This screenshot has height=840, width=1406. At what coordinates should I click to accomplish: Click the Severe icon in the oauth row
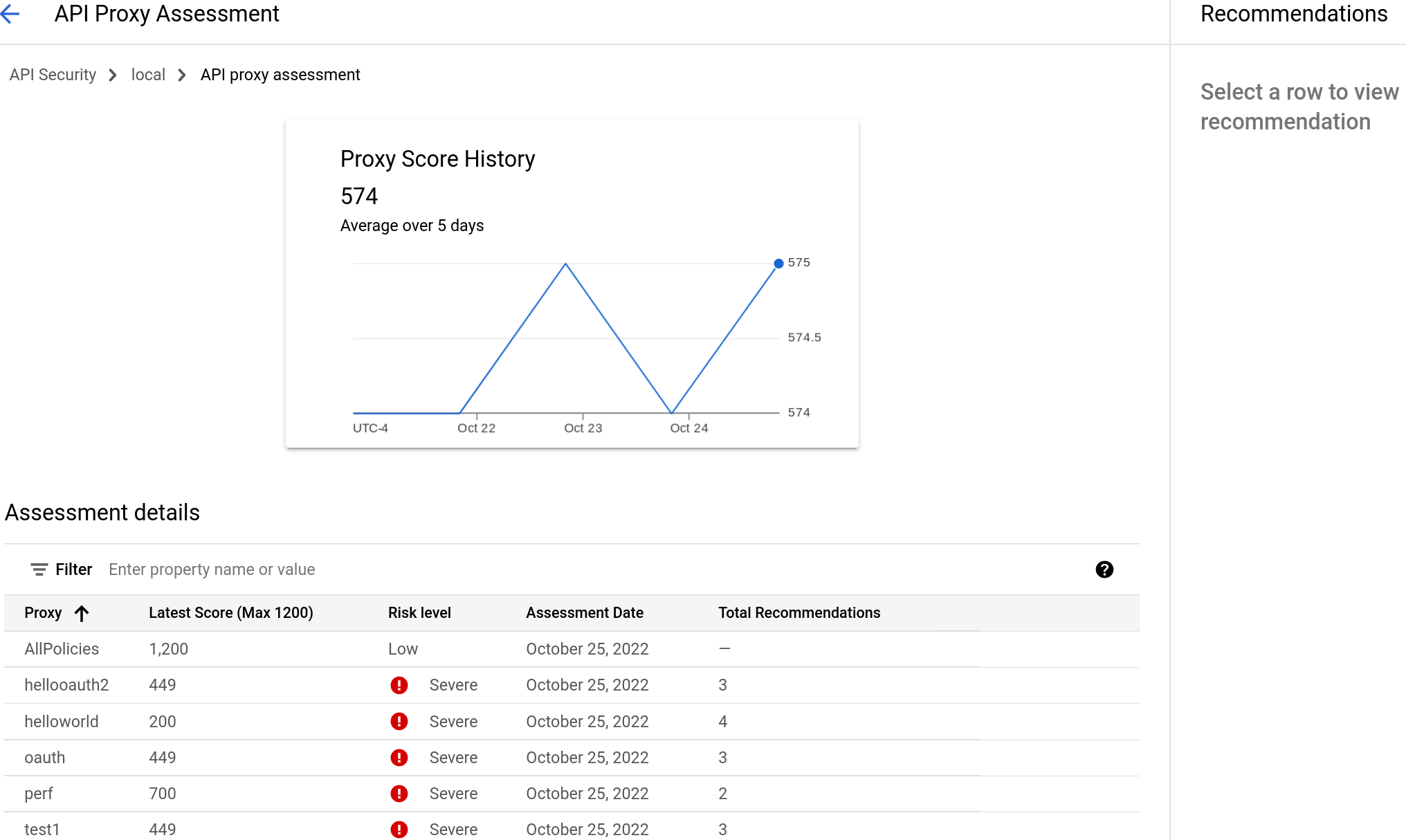[x=399, y=758]
